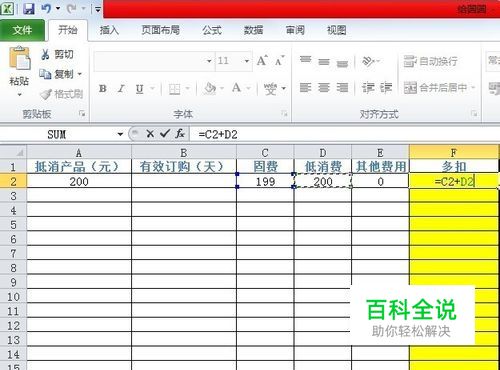The height and width of the screenshot is (370, 500).
Task: Decrease font size with small A icon
Action: coord(279,61)
